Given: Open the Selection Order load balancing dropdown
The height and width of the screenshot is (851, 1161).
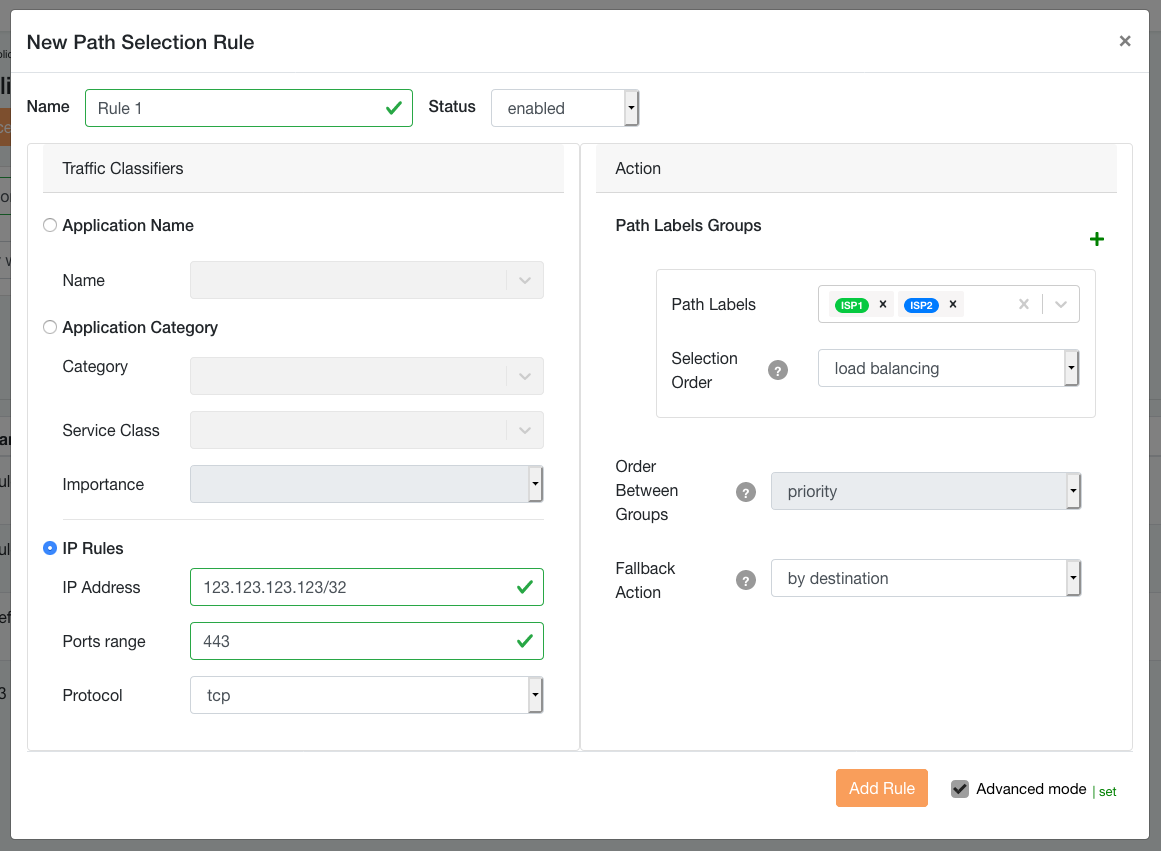Looking at the screenshot, I should pyautogui.click(x=947, y=368).
